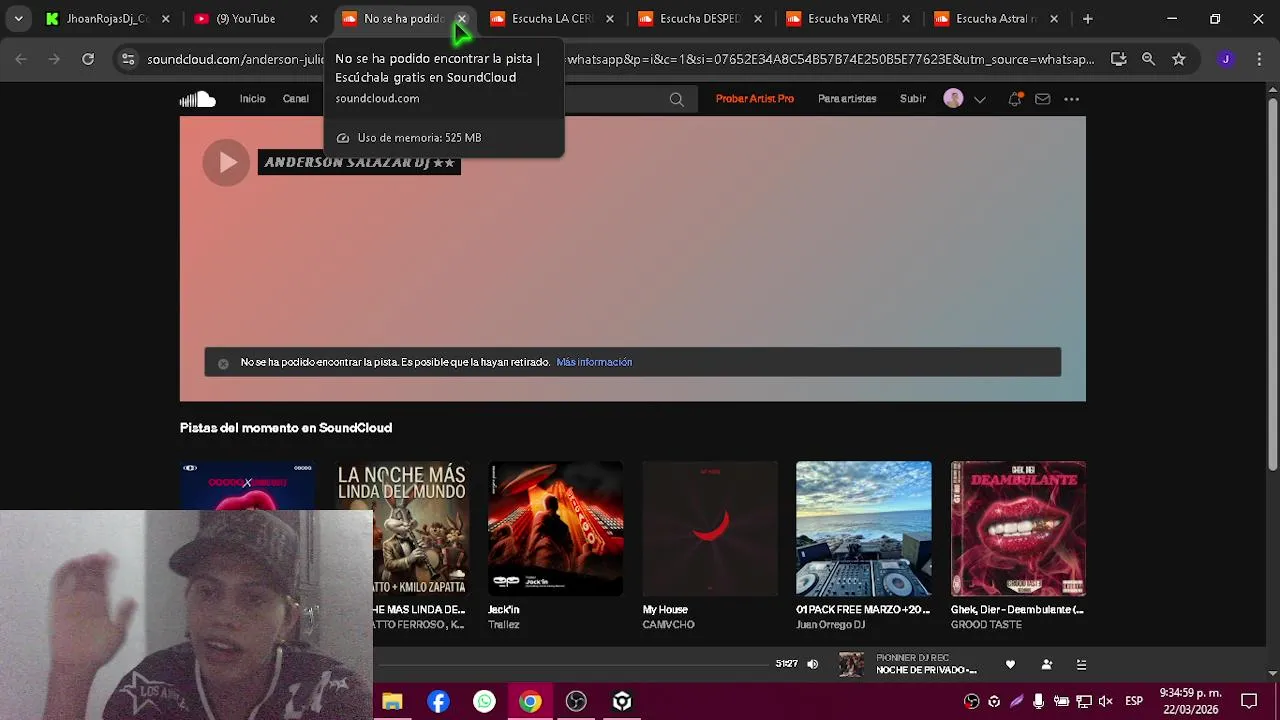Open the Chrome tab search dropdown arrow
Screen dimensions: 1280x720
pos(18,18)
